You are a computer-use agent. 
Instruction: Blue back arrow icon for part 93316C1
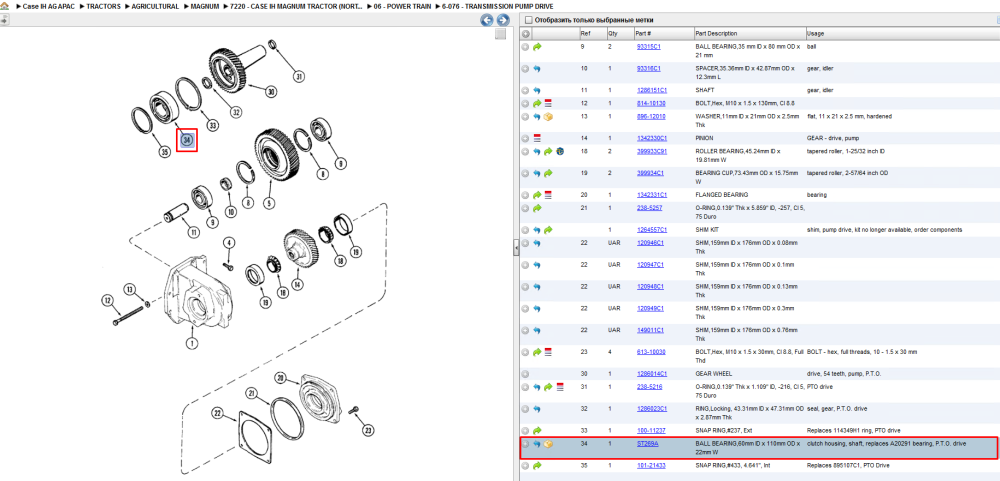(x=537, y=68)
